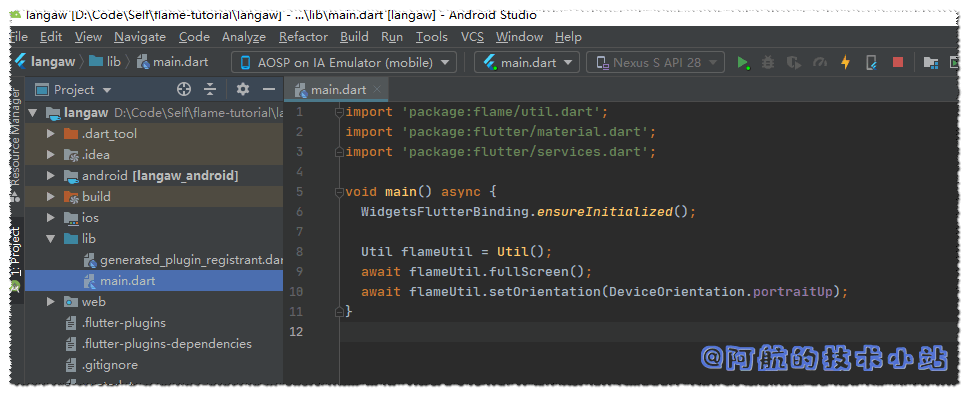Expand the web folder
This screenshot has height=395, width=969.
point(51,302)
